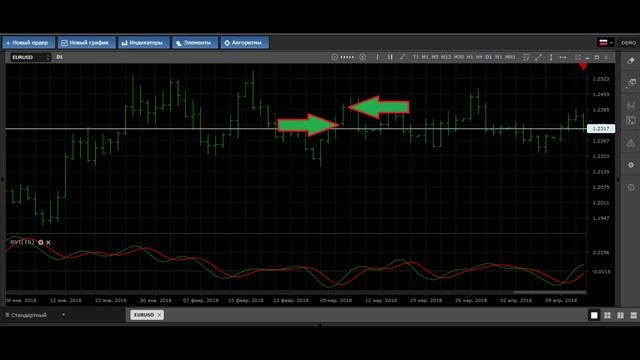Switch to the line chart type
Image resolution: width=640 pixels, height=360 pixels.
point(377,57)
